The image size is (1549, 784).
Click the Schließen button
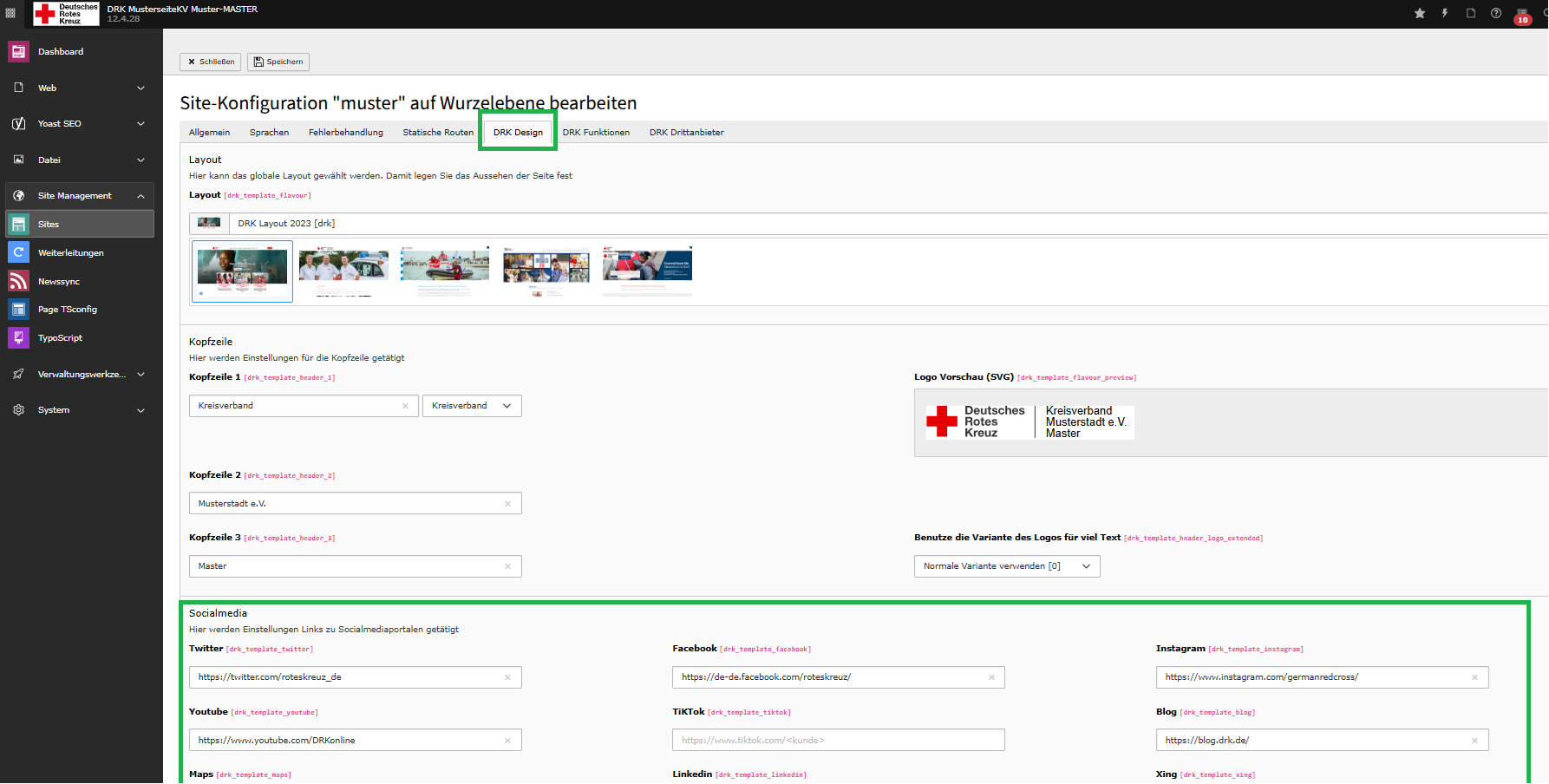tap(211, 62)
